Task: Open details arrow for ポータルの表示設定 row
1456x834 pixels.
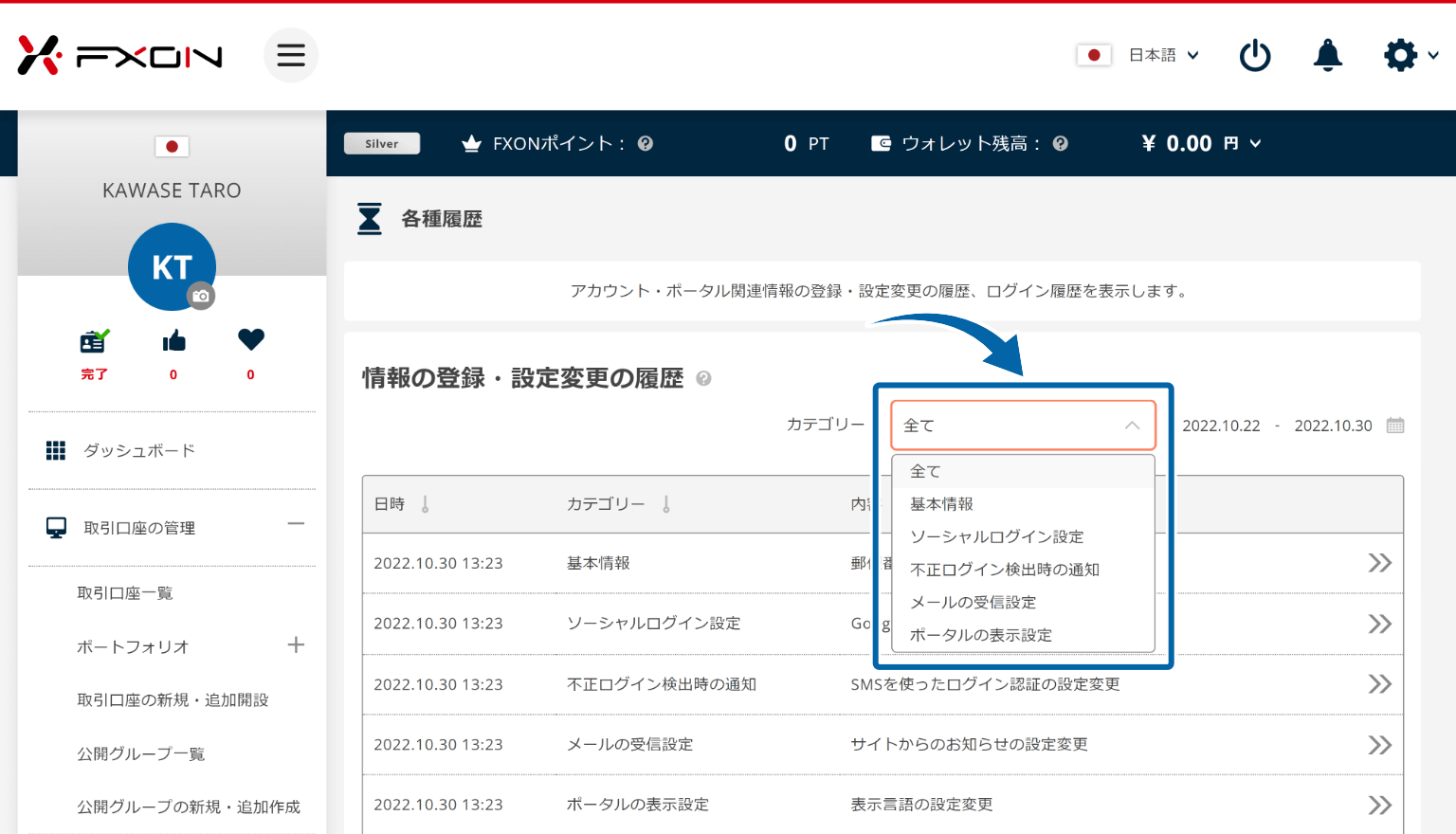Action: 1379,805
